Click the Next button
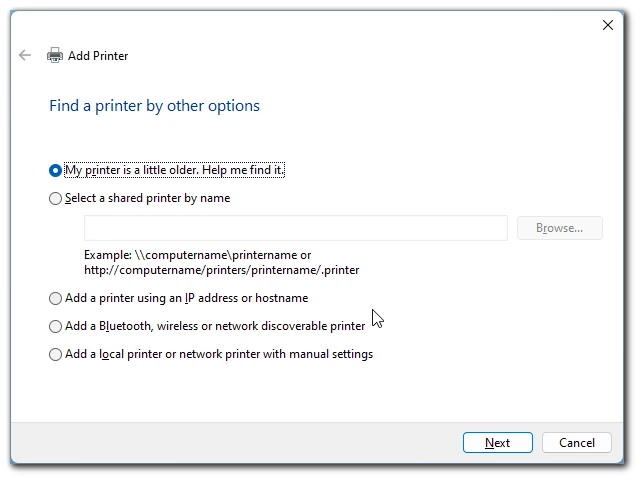This screenshot has width=642, height=482. point(497,443)
